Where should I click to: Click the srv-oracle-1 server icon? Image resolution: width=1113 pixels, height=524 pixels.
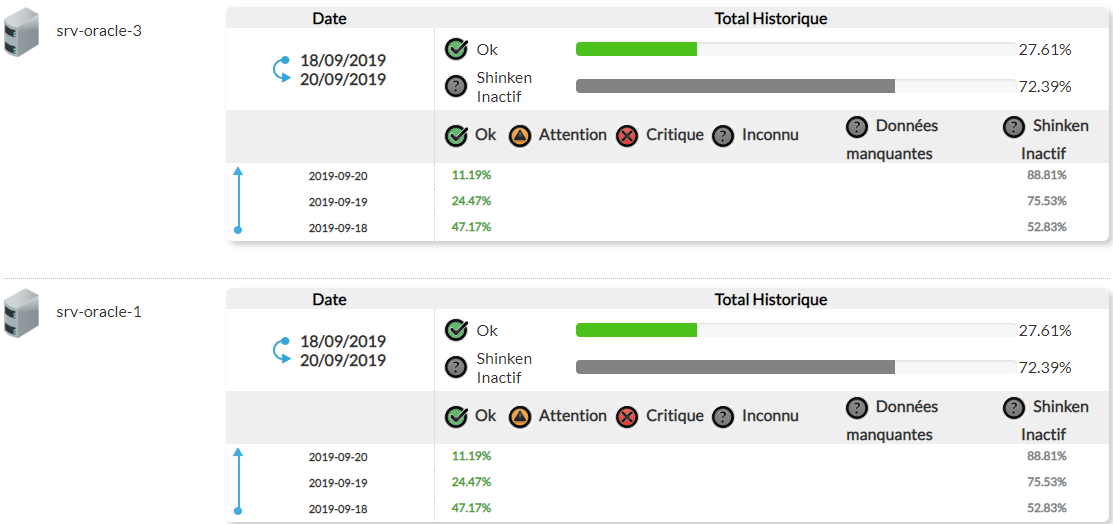[x=21, y=313]
